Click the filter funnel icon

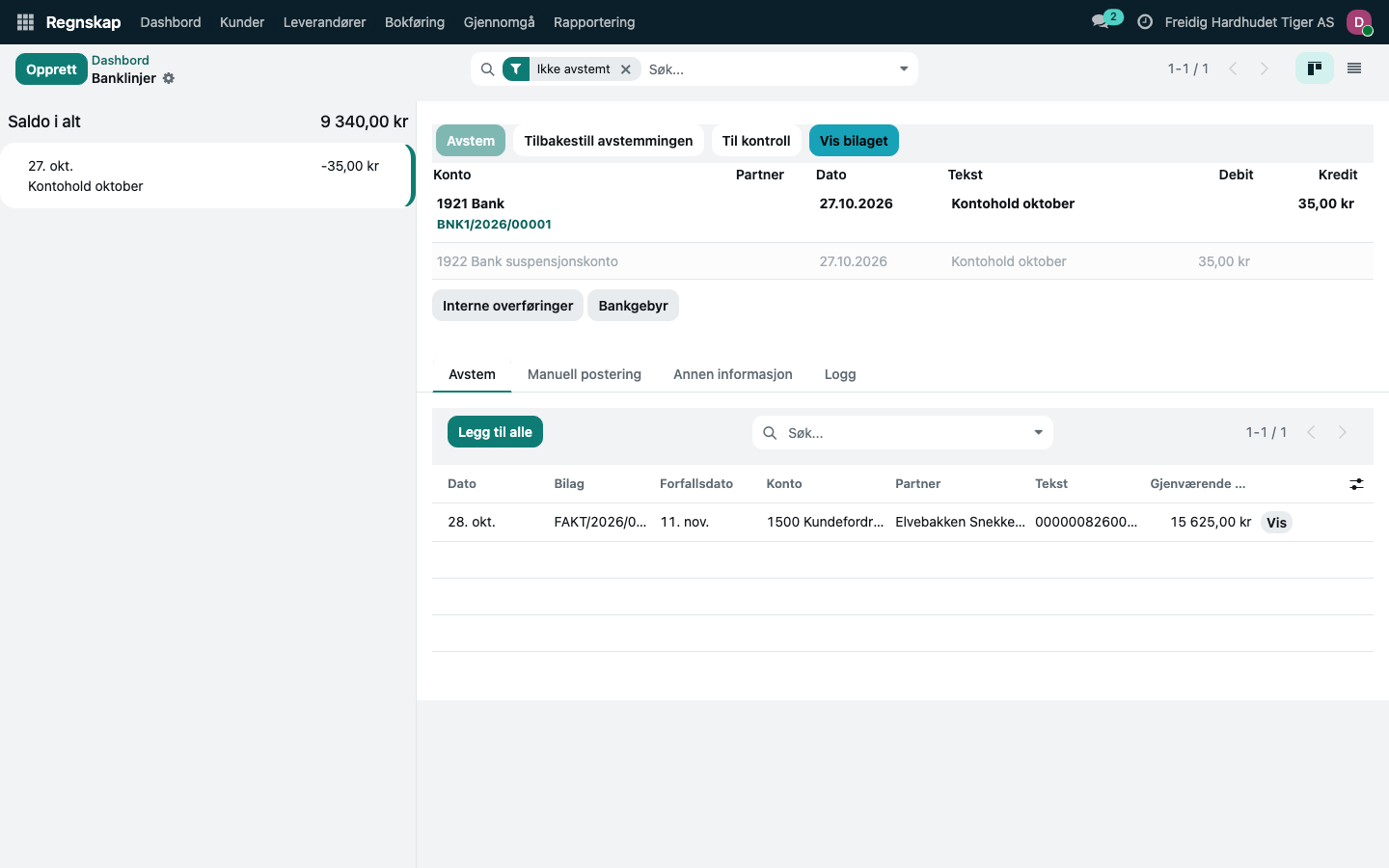click(516, 69)
